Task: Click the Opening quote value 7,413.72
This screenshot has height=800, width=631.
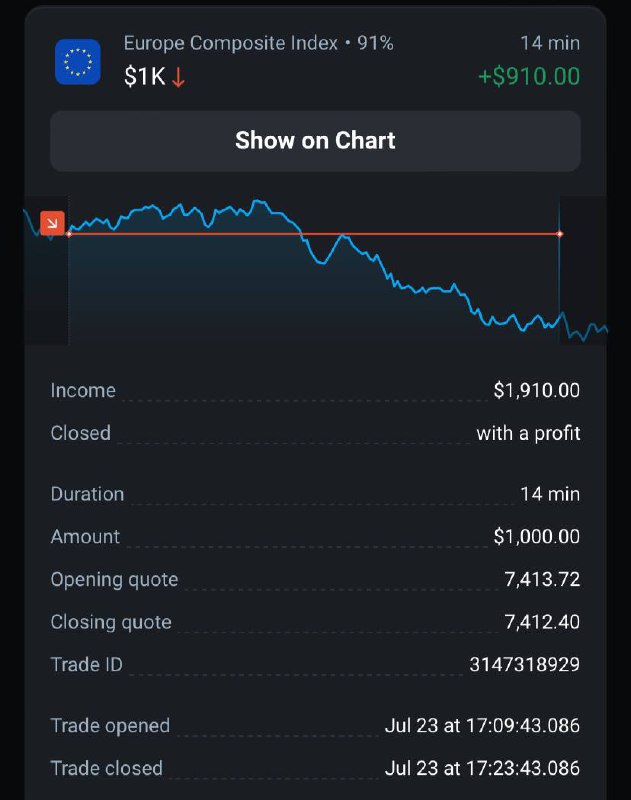Action: pyautogui.click(x=542, y=579)
